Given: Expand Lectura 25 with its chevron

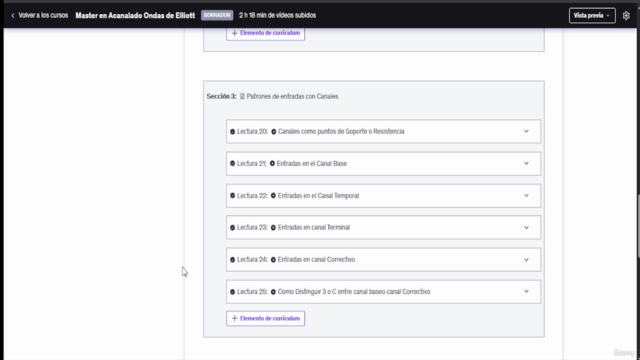Looking at the screenshot, I should [526, 291].
